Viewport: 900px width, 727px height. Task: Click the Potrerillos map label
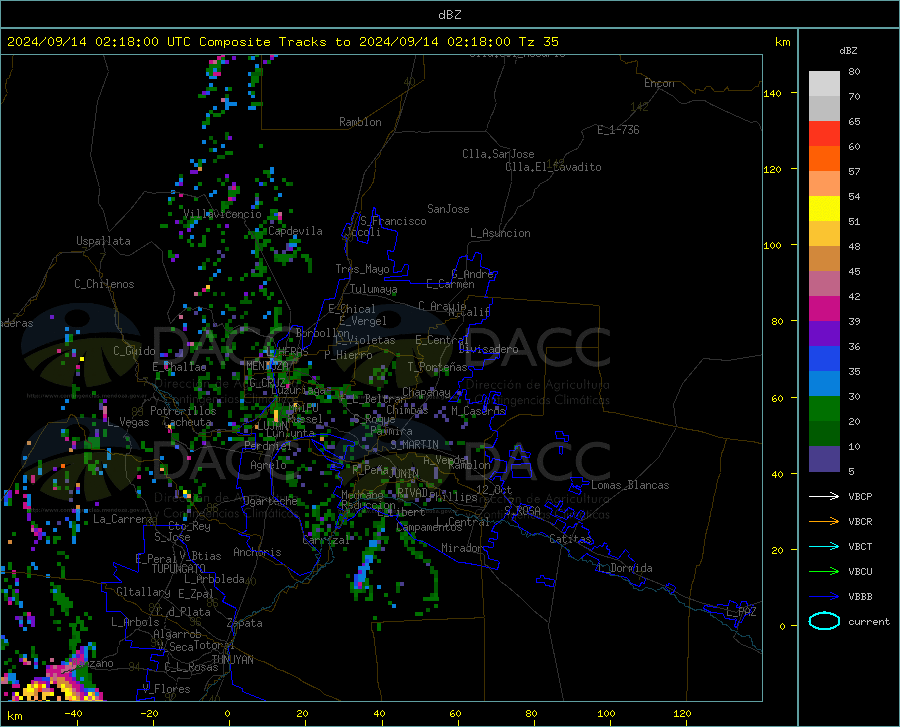point(183,411)
